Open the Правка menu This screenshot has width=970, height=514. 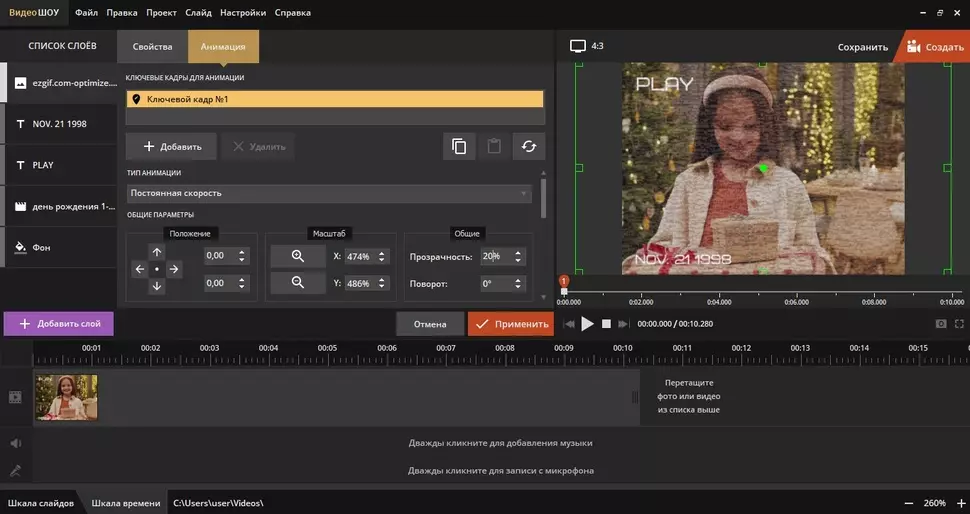[x=122, y=12]
